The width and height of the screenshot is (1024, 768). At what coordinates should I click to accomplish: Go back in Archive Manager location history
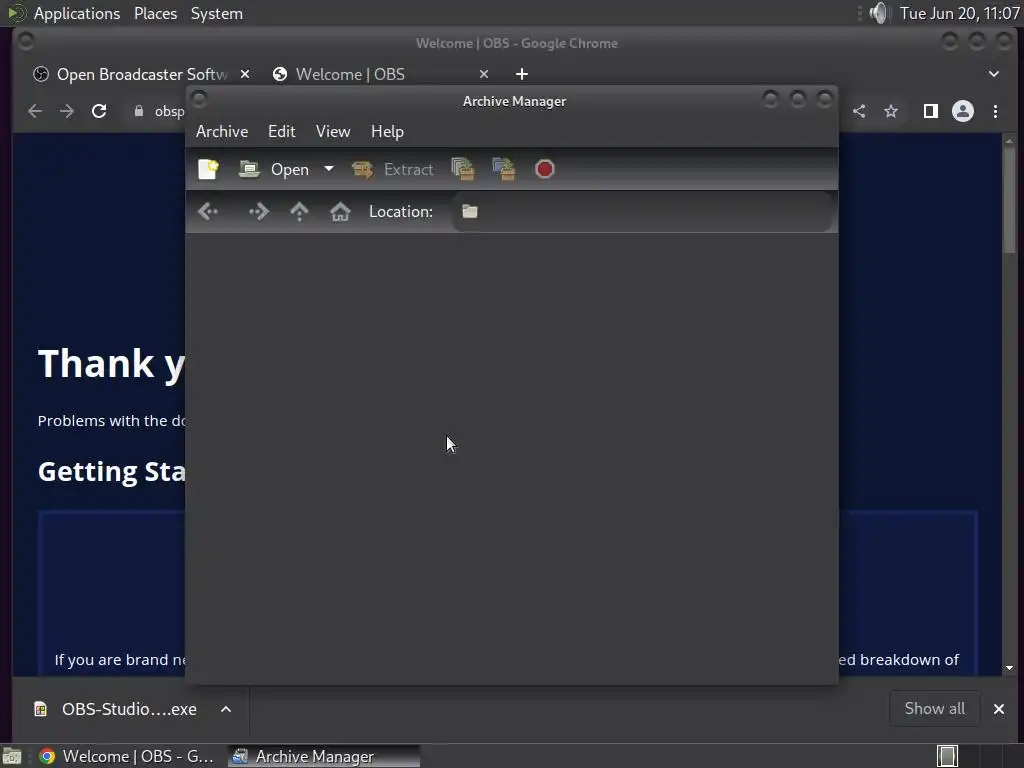point(208,212)
